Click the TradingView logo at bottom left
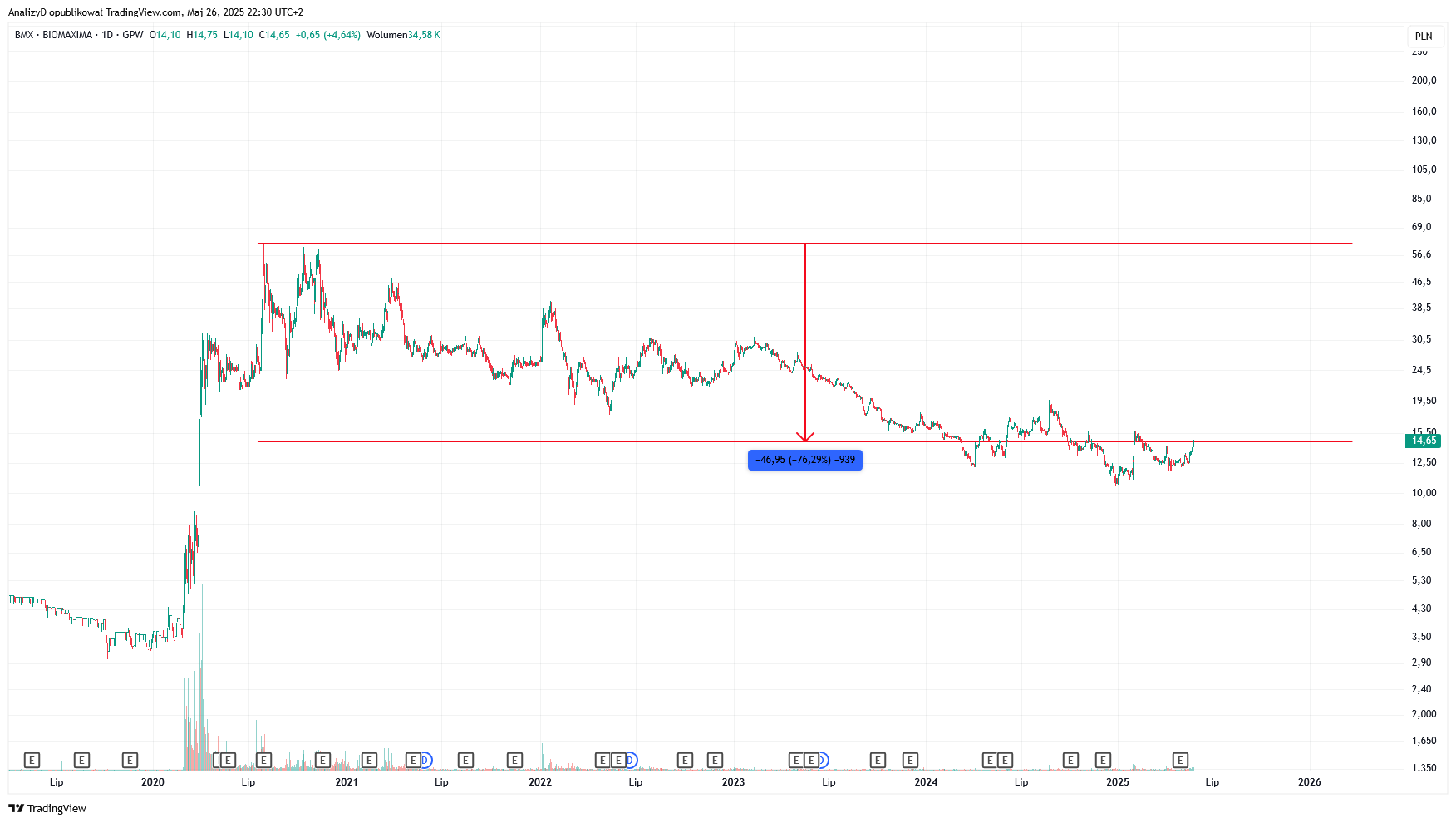The image size is (1456, 823). click(47, 808)
